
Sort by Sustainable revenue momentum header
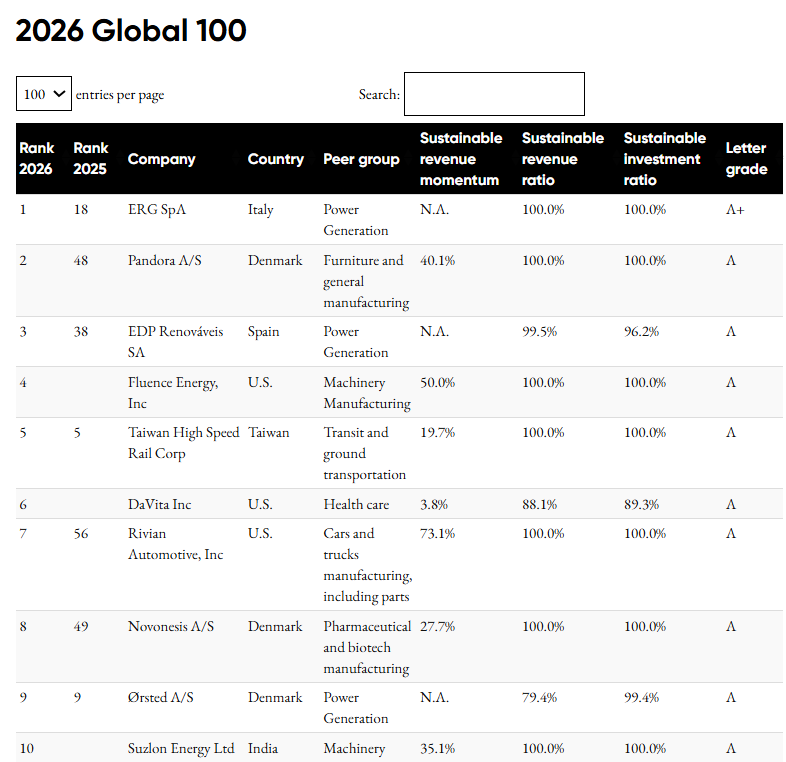coord(459,159)
